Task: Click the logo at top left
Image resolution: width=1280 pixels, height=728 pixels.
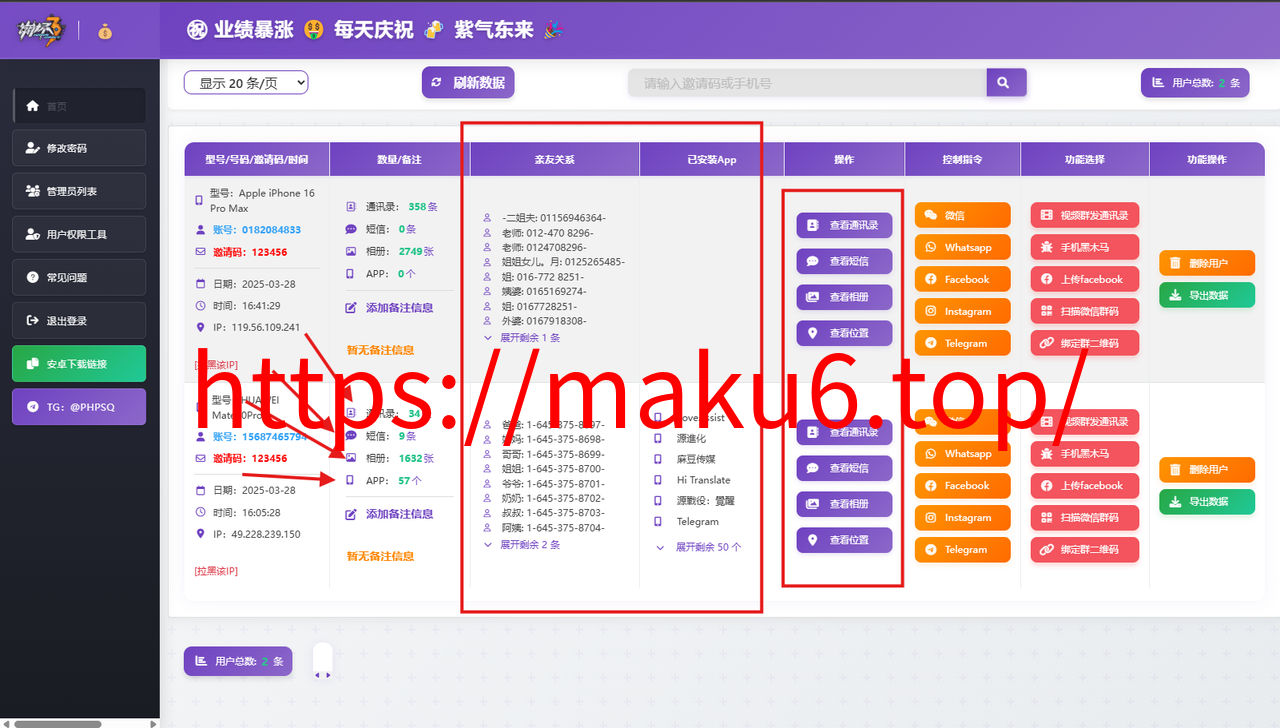Action: pos(40,30)
